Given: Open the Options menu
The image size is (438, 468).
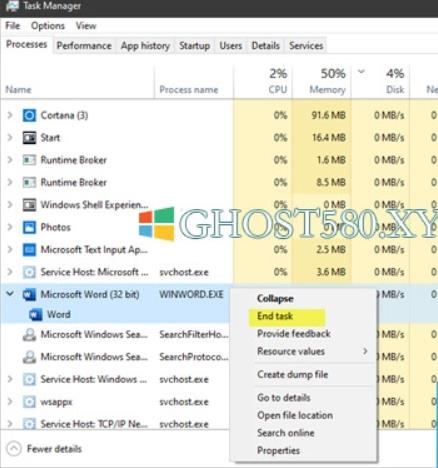Looking at the screenshot, I should tap(48, 26).
